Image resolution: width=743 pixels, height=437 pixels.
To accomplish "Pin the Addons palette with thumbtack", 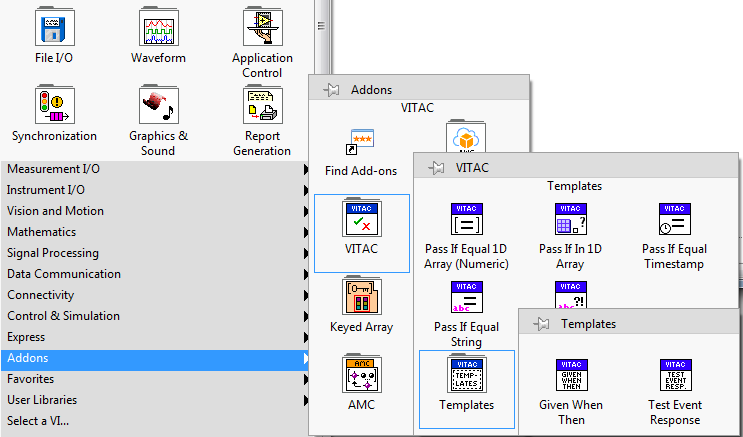I will pyautogui.click(x=331, y=90).
